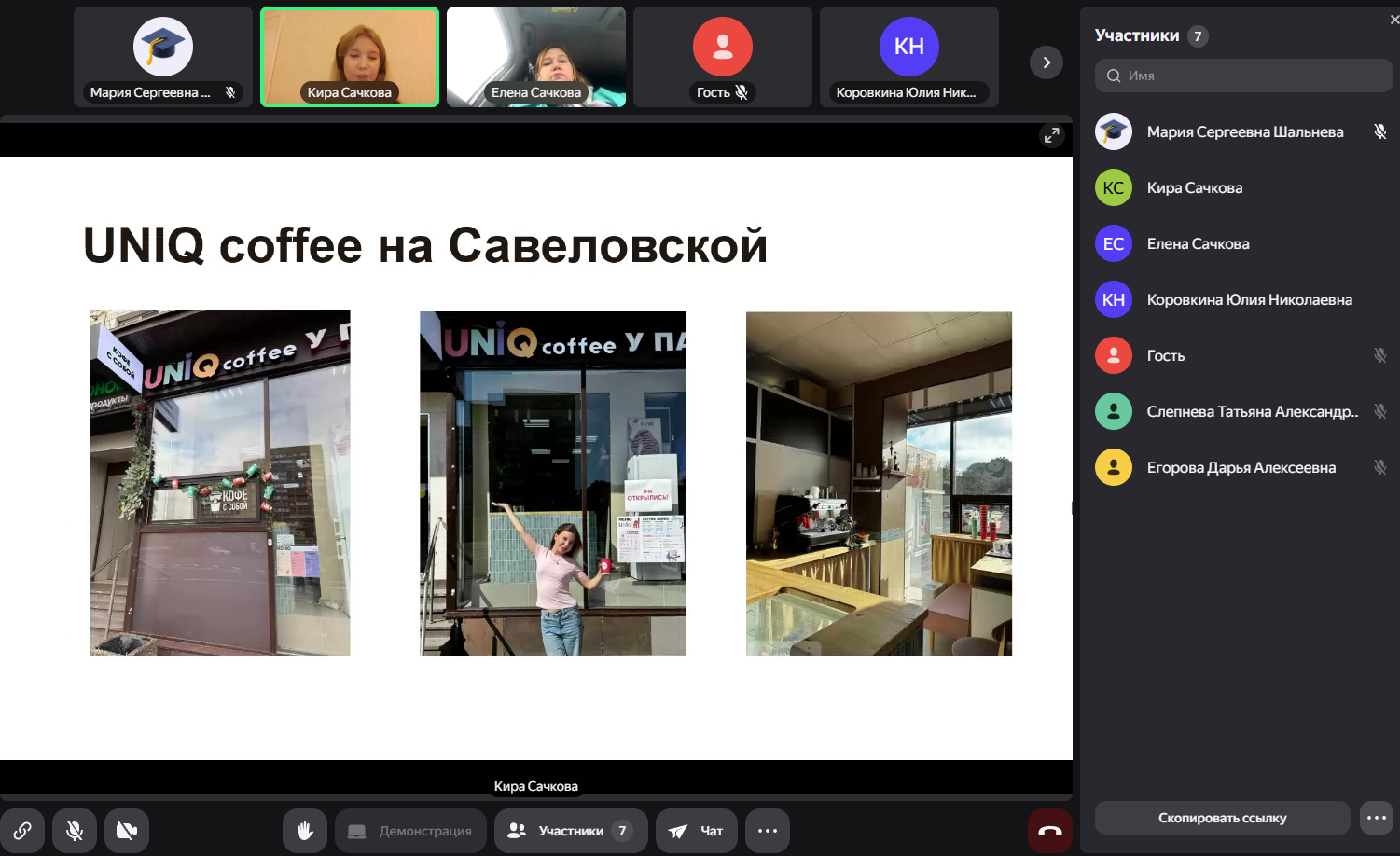Click the copy meeting link icon
The width and height of the screenshot is (1400, 856).
pos(22,830)
